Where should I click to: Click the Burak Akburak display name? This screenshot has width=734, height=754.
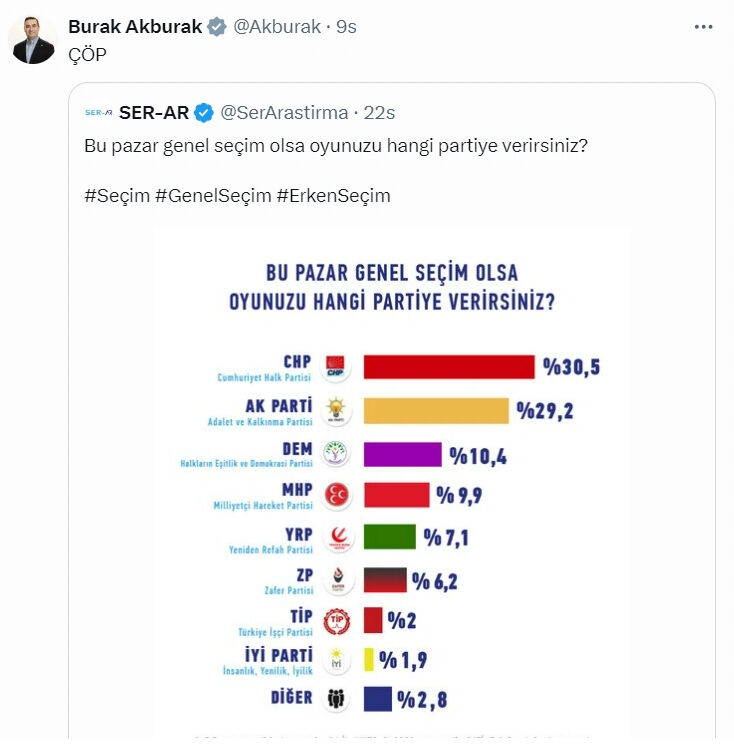(134, 27)
